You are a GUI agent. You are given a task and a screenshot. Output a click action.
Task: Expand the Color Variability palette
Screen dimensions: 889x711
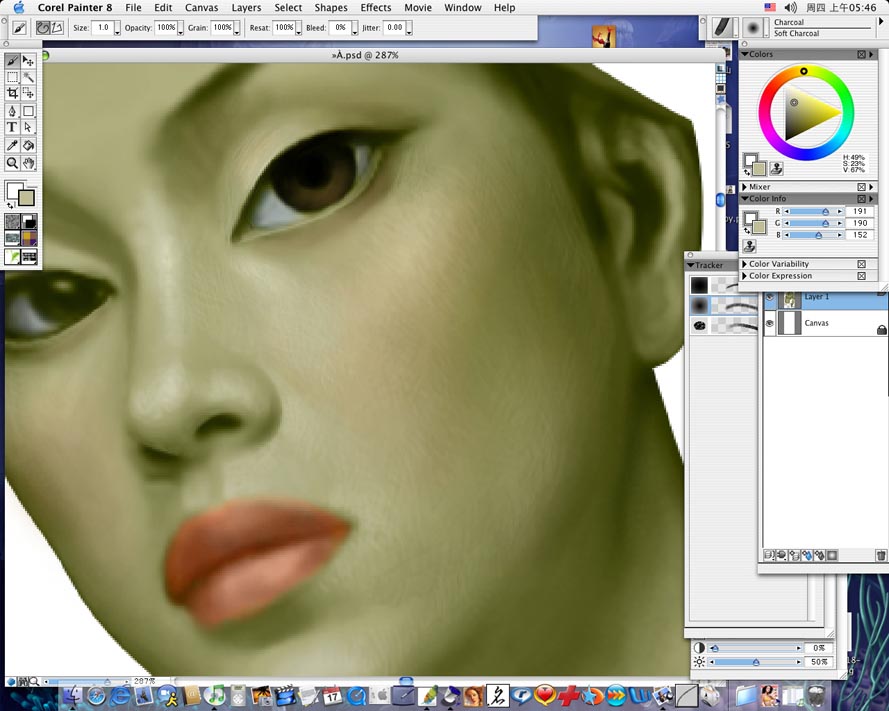point(745,264)
